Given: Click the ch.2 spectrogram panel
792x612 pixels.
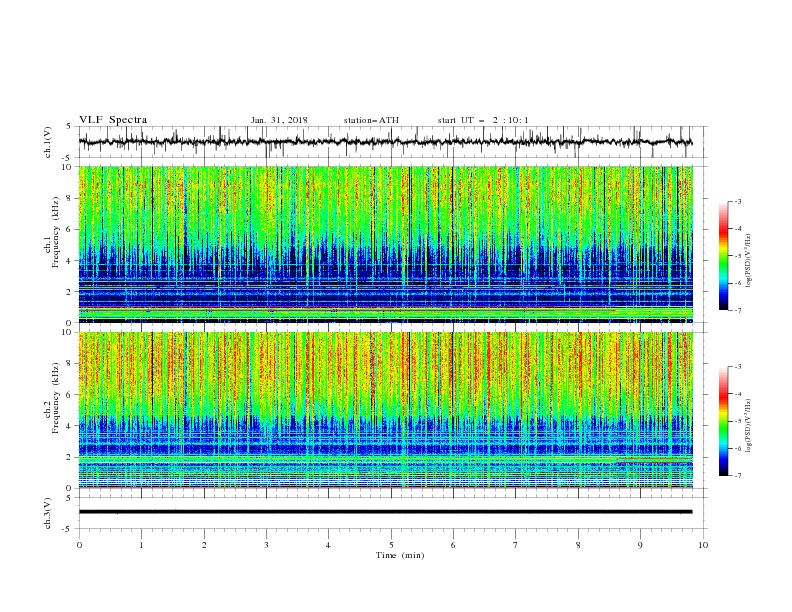Looking at the screenshot, I should 385,410.
